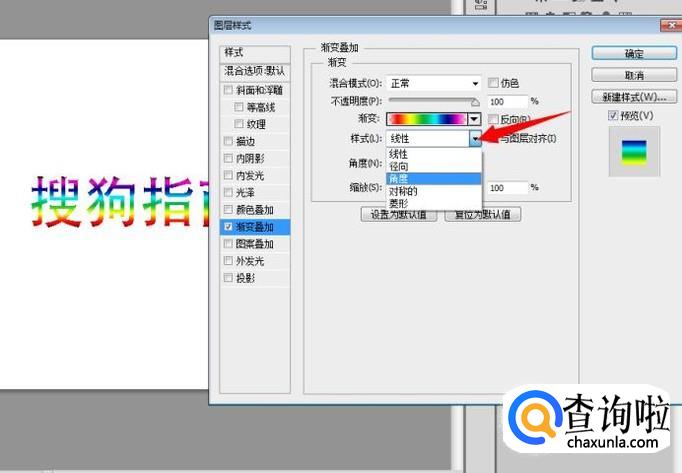The height and width of the screenshot is (473, 682).
Task: Click the 取消 button
Action: pos(634,75)
